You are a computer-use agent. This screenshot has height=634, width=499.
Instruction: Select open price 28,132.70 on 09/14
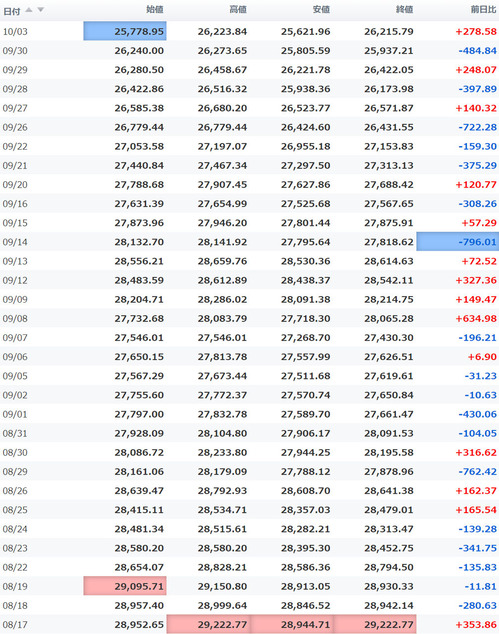coord(139,242)
